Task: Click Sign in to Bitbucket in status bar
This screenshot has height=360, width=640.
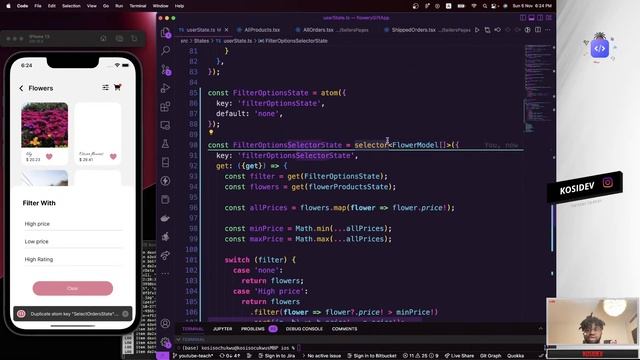Action: (x=372, y=356)
